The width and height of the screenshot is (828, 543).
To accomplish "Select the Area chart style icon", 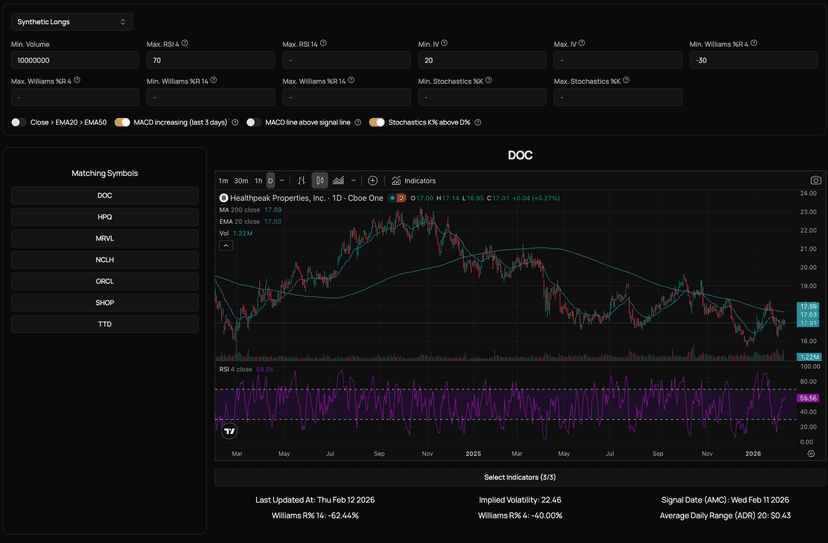I will click(x=338, y=181).
